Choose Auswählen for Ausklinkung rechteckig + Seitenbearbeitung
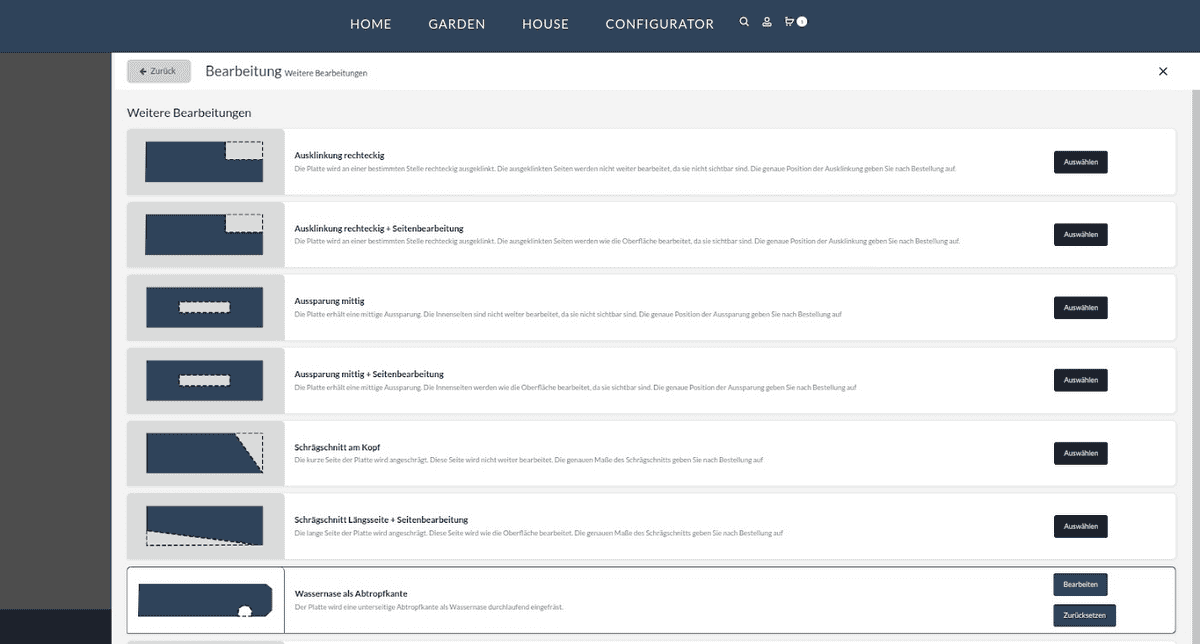 1080,235
